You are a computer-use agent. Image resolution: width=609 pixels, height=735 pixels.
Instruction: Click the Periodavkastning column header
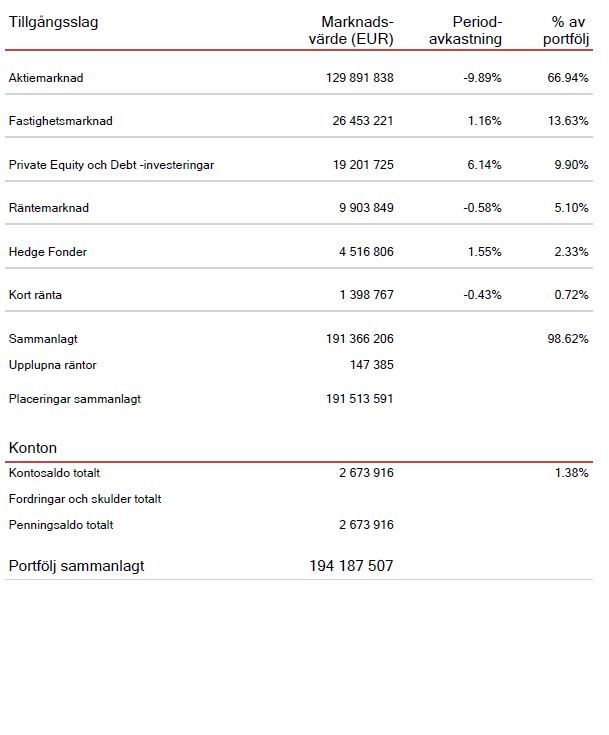point(465,30)
